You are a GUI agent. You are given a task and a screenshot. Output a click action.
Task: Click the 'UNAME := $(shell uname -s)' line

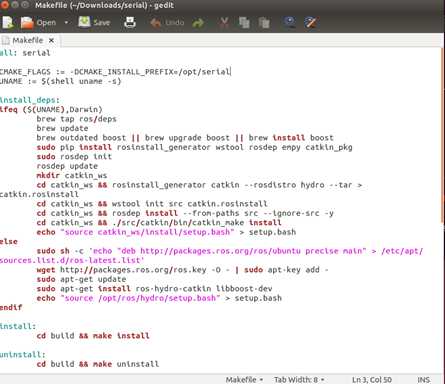[60, 81]
